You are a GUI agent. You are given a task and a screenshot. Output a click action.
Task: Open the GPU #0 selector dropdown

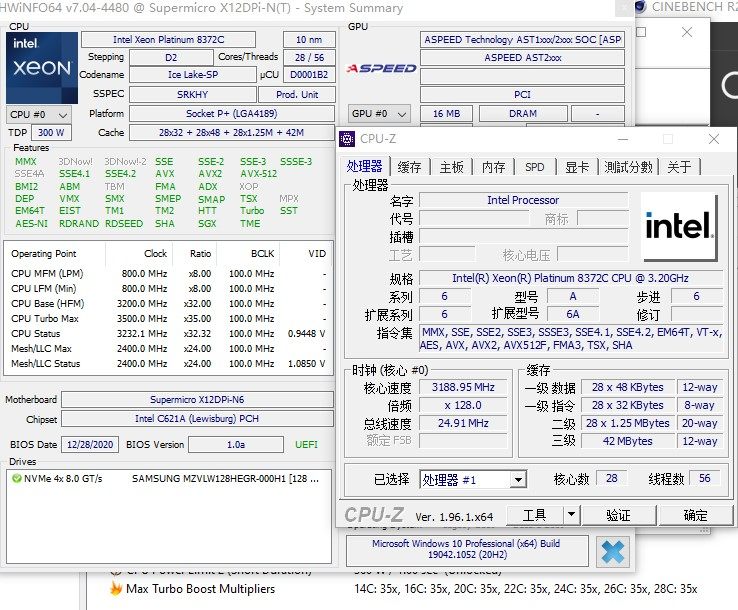tap(379, 114)
